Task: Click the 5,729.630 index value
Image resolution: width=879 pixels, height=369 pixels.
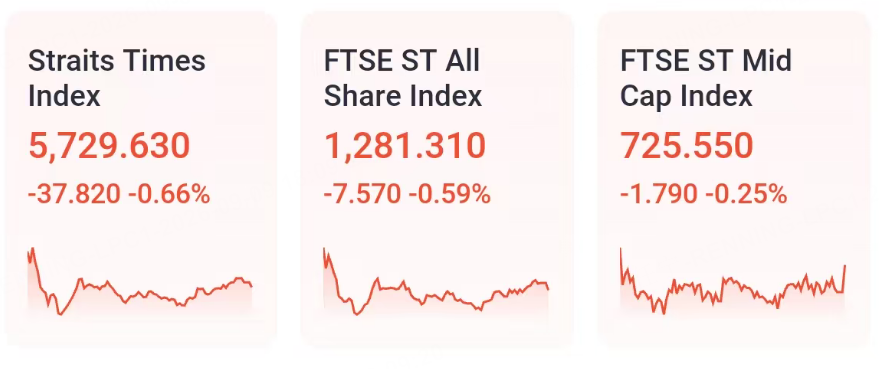Action: coord(109,146)
